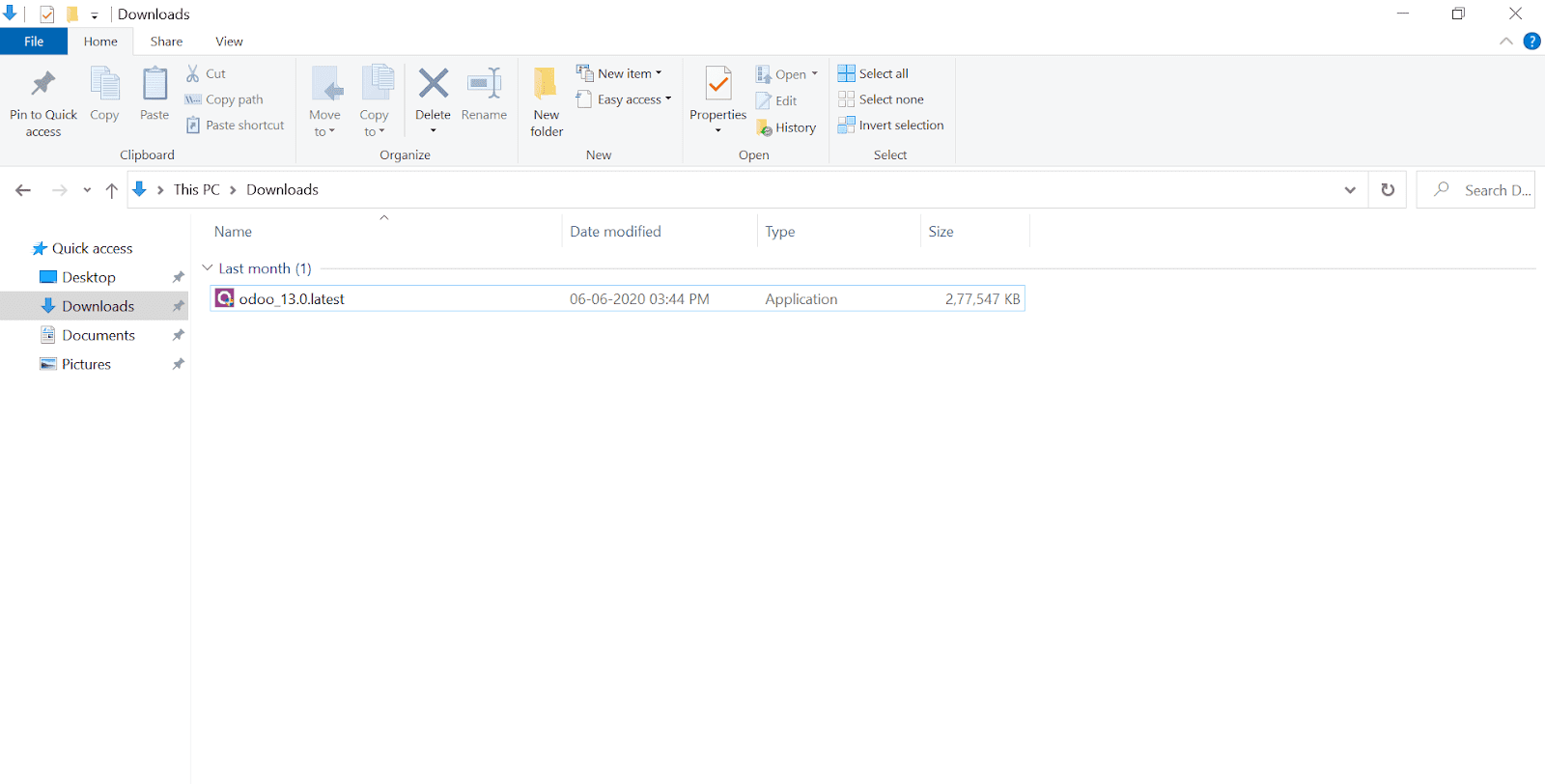Switch to the Home tab
Screen dimensions: 1545x784
point(100,42)
